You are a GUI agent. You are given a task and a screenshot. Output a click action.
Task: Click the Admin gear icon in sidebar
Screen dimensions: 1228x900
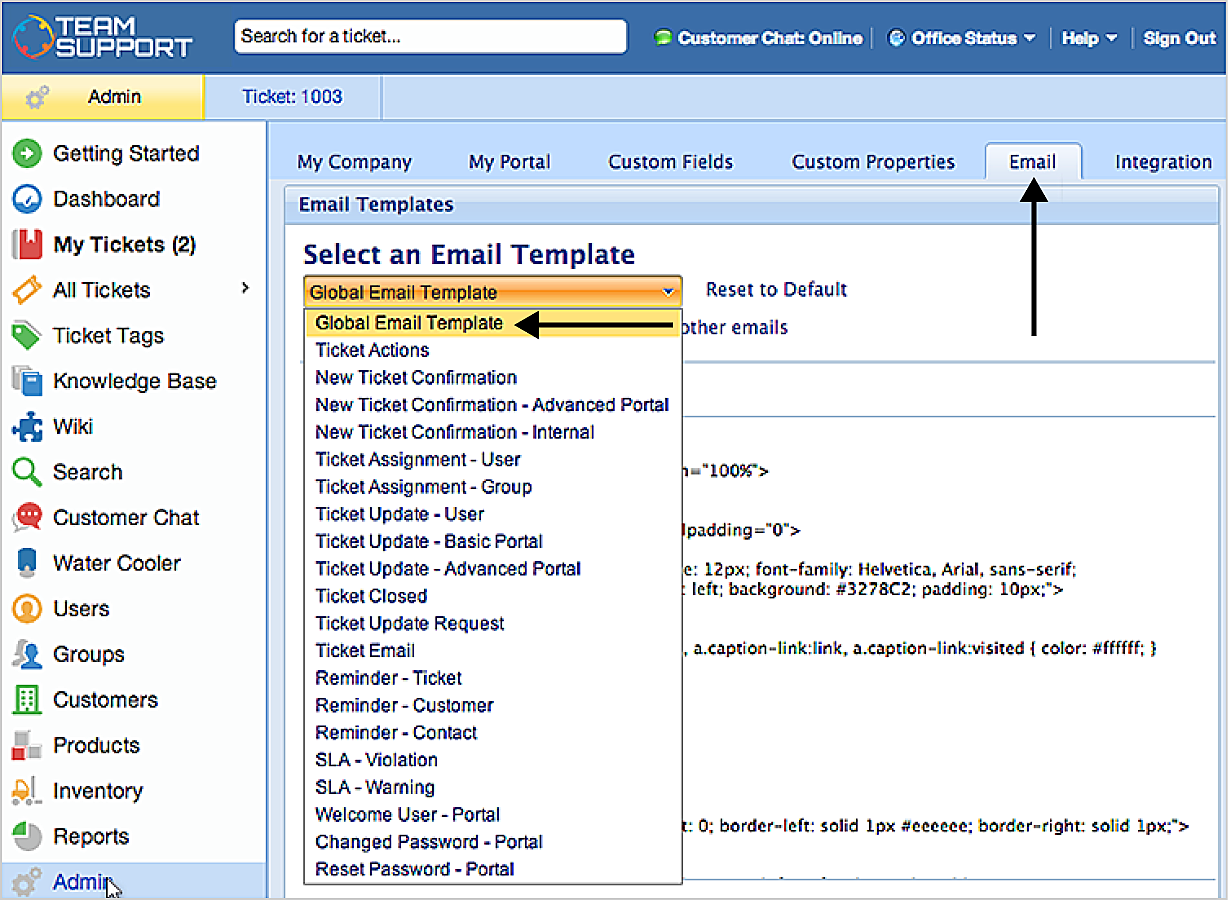coord(26,882)
